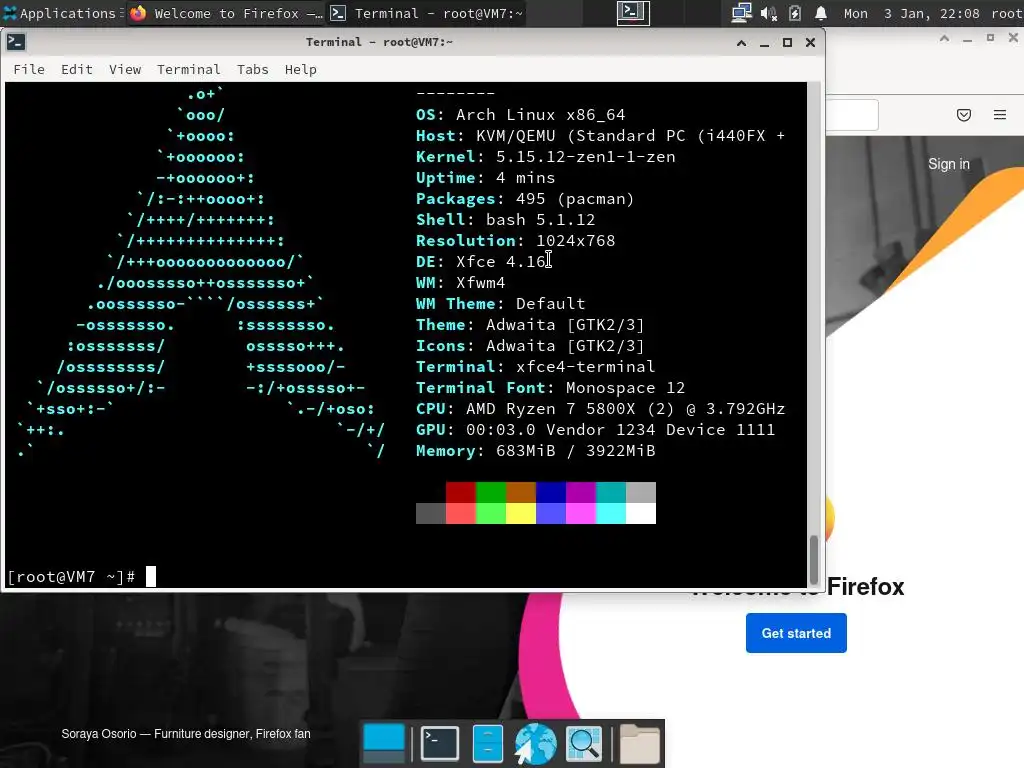Click the OS: Arch Linux x86_64 line
Image resolution: width=1024 pixels, height=768 pixels.
(x=520, y=115)
